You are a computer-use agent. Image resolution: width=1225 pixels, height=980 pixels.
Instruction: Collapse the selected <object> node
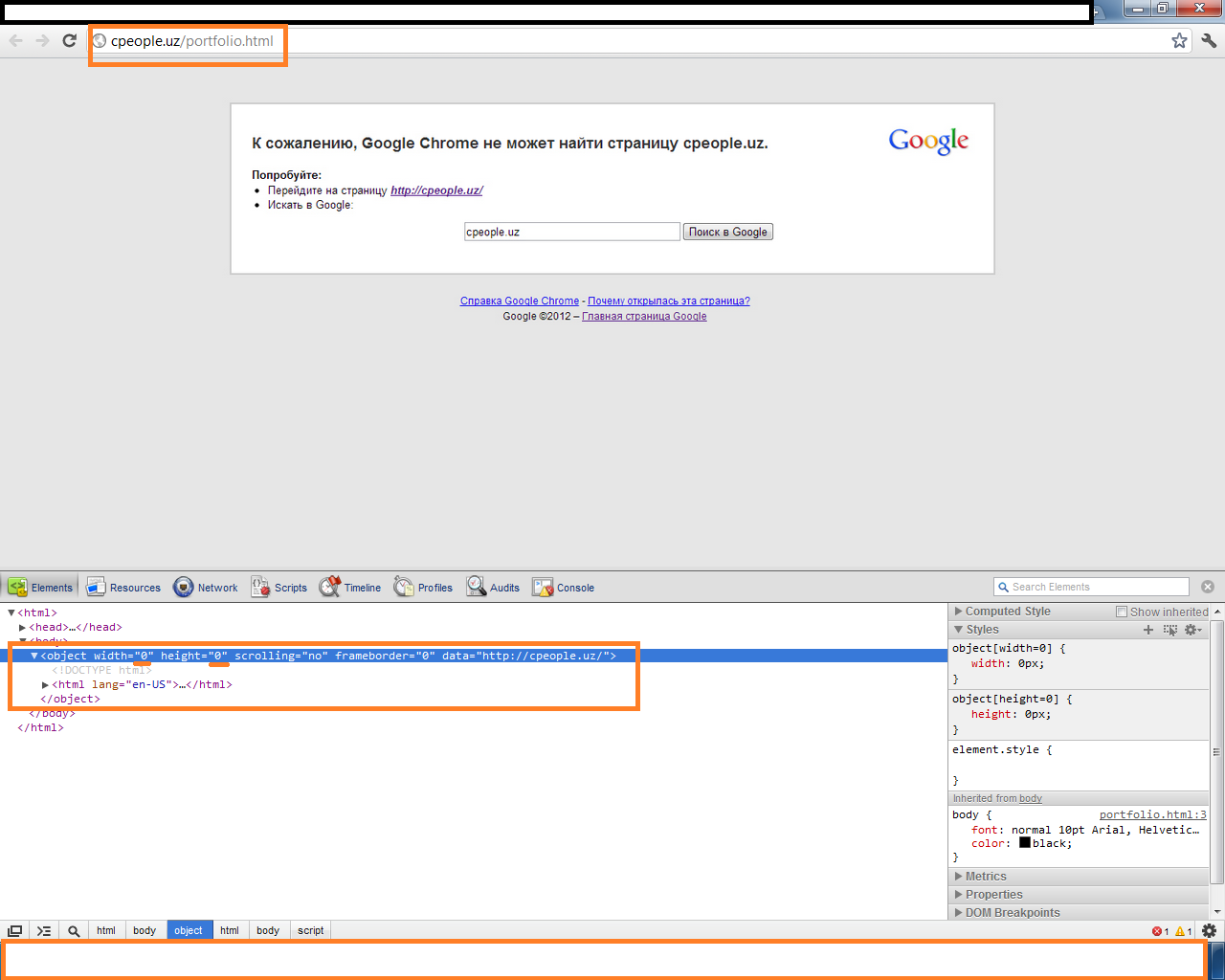click(34, 656)
